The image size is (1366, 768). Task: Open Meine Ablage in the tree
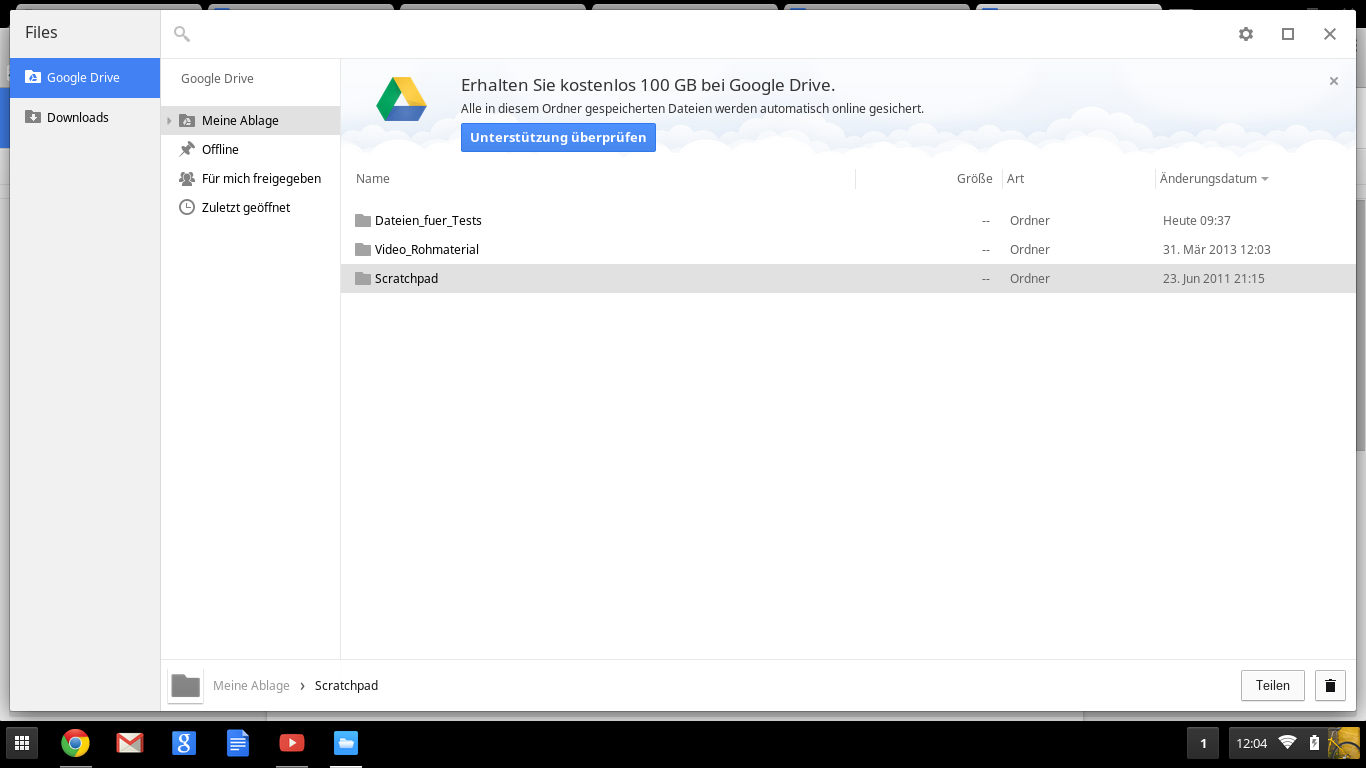point(250,120)
